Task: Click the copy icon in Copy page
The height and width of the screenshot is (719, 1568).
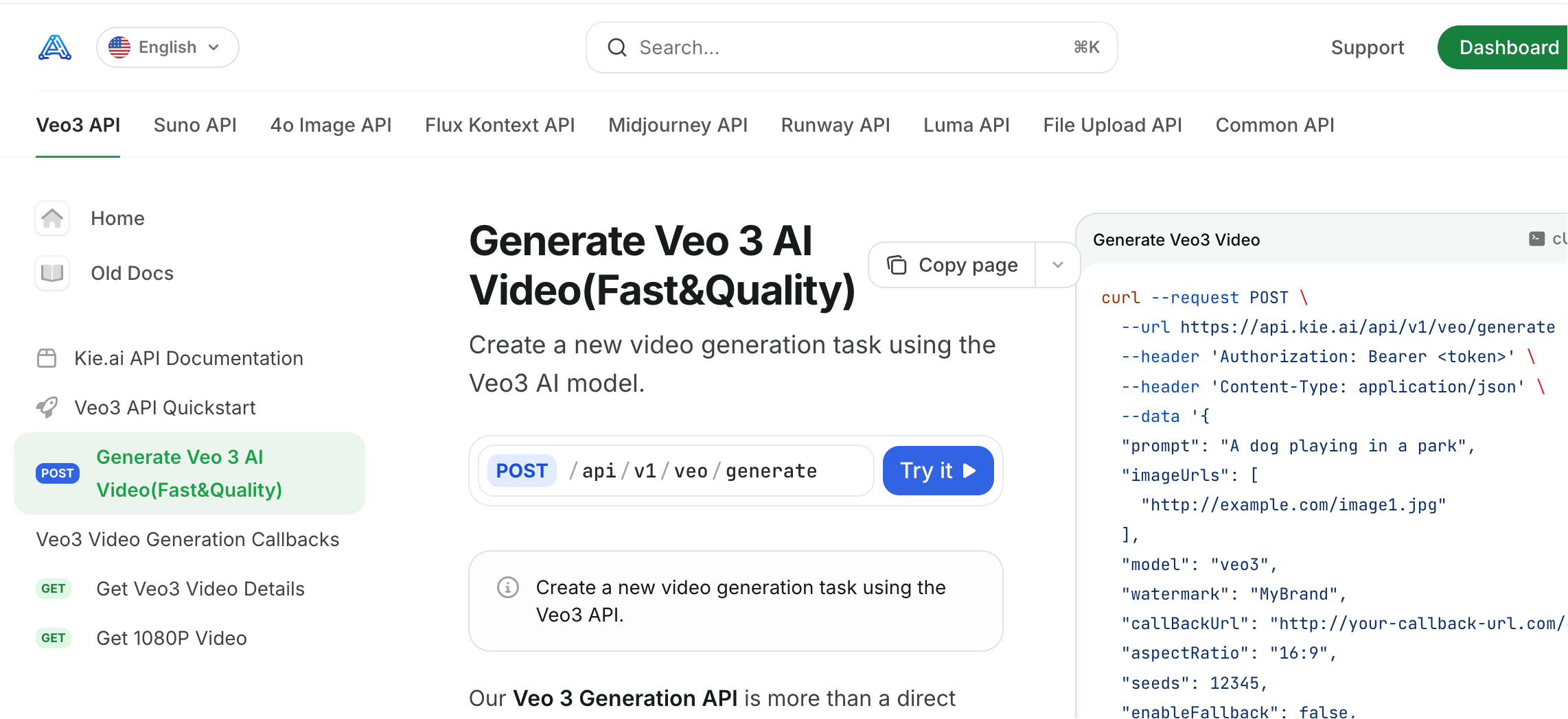Action: click(897, 265)
